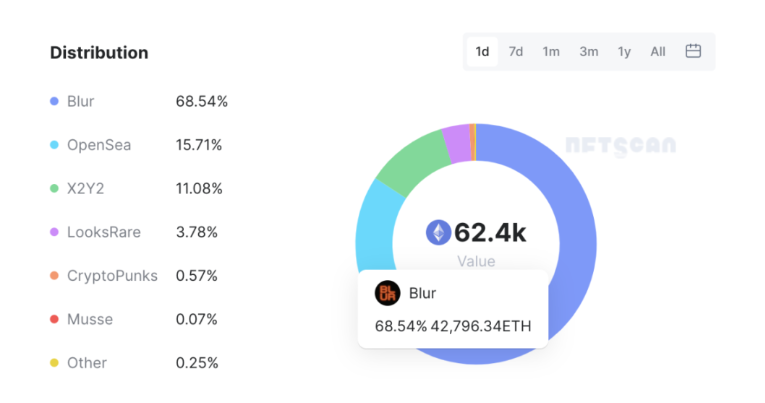Open the calendar date picker icon
The width and height of the screenshot is (765, 403).
tap(693, 51)
